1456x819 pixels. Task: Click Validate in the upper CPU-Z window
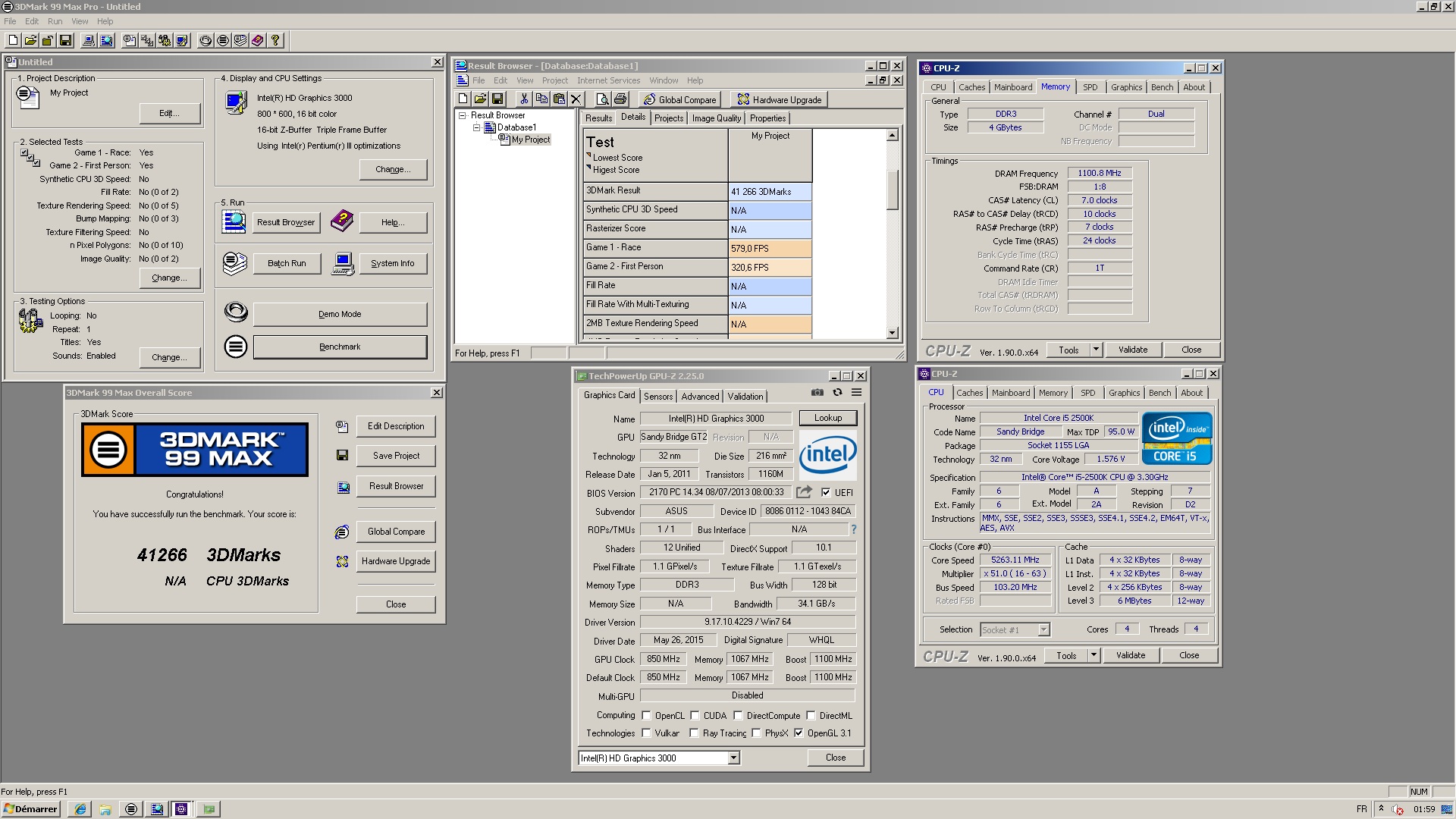coord(1132,350)
